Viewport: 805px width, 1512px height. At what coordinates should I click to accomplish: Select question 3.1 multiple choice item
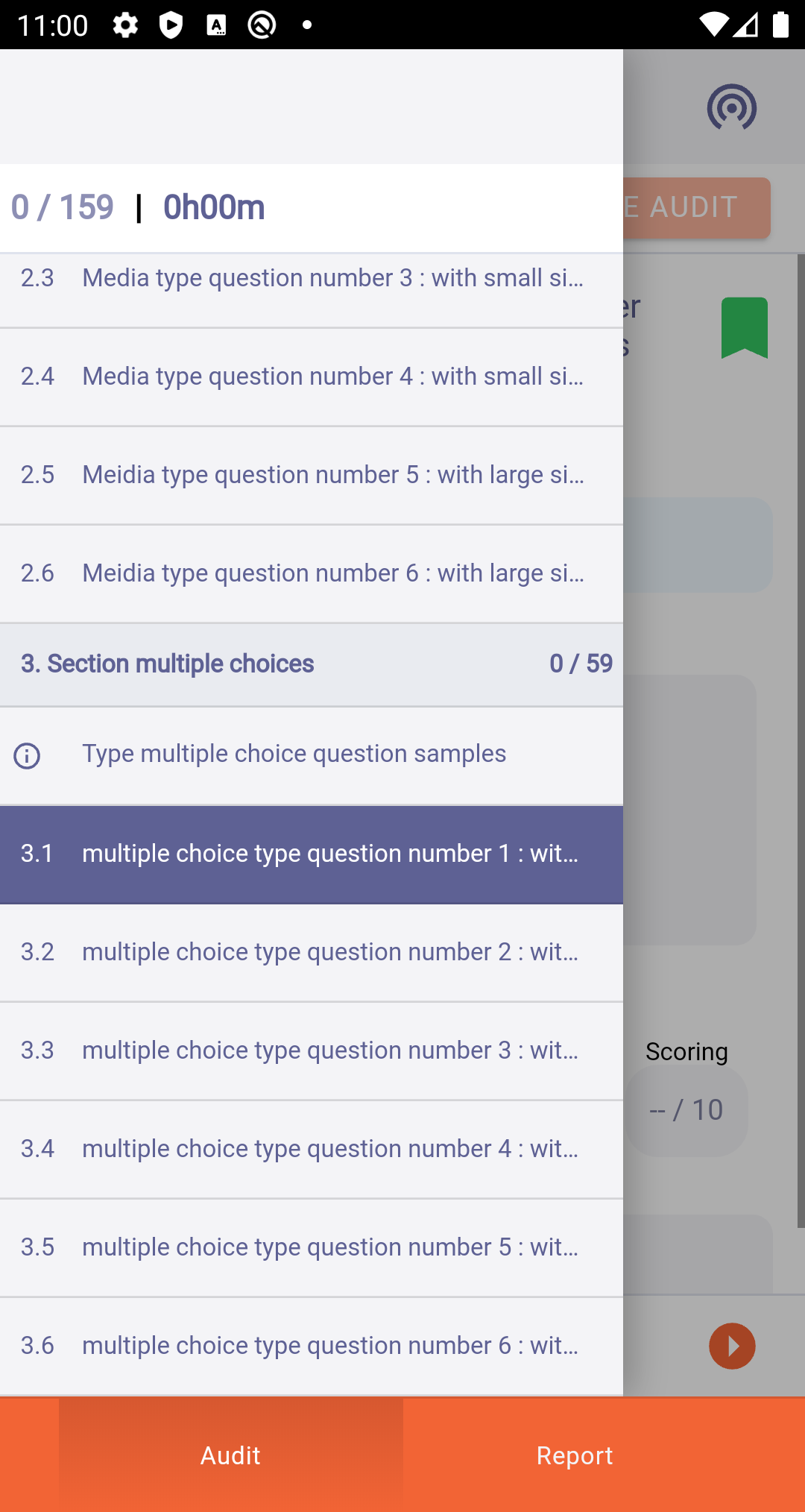(312, 854)
